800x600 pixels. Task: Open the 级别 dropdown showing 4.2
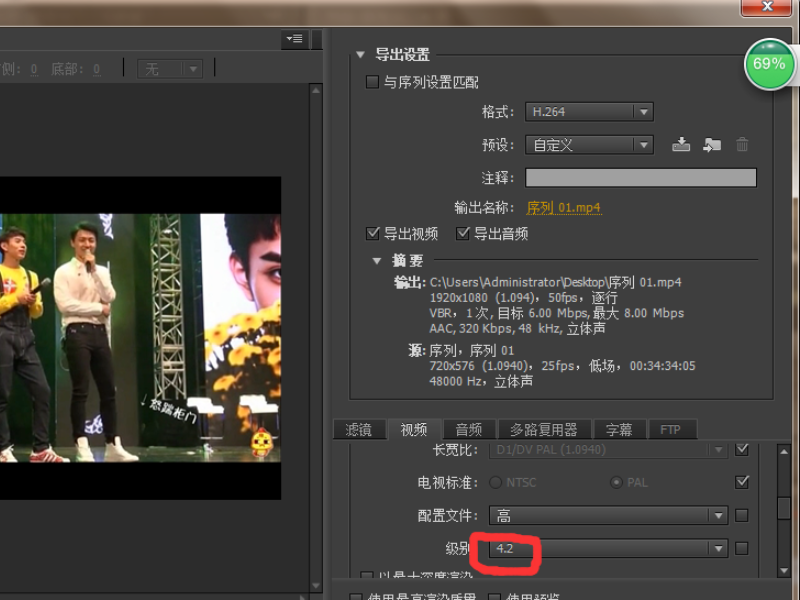pyautogui.click(x=607, y=548)
